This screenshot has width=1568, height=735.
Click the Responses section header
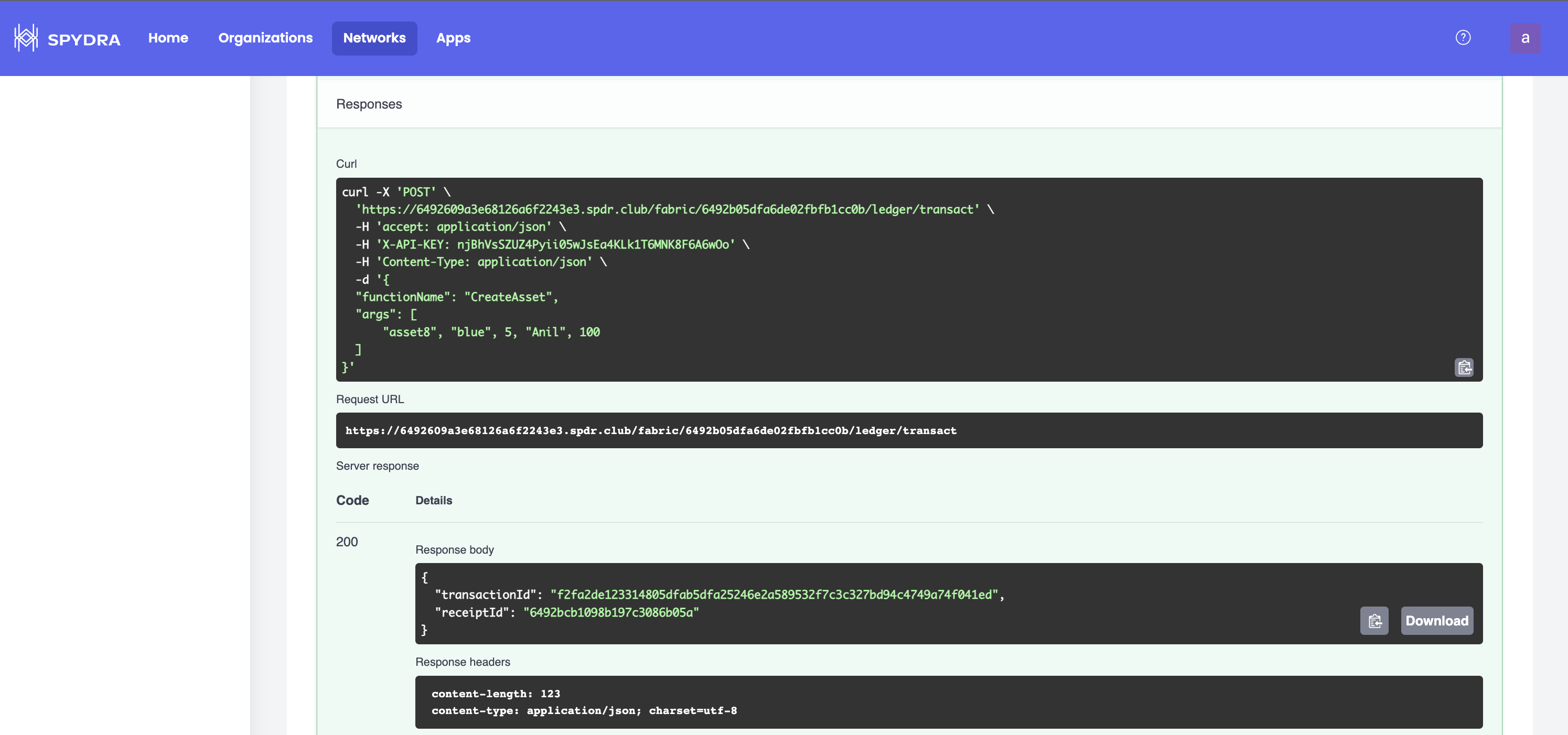tap(369, 104)
